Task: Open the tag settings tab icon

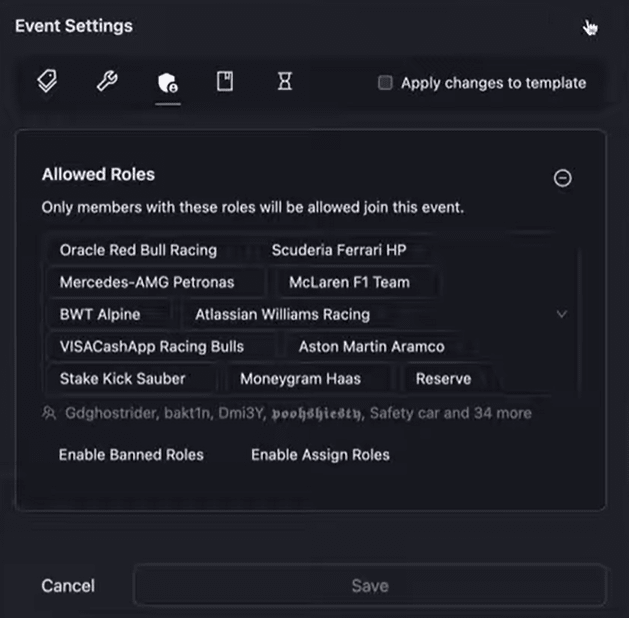Action: 46,82
